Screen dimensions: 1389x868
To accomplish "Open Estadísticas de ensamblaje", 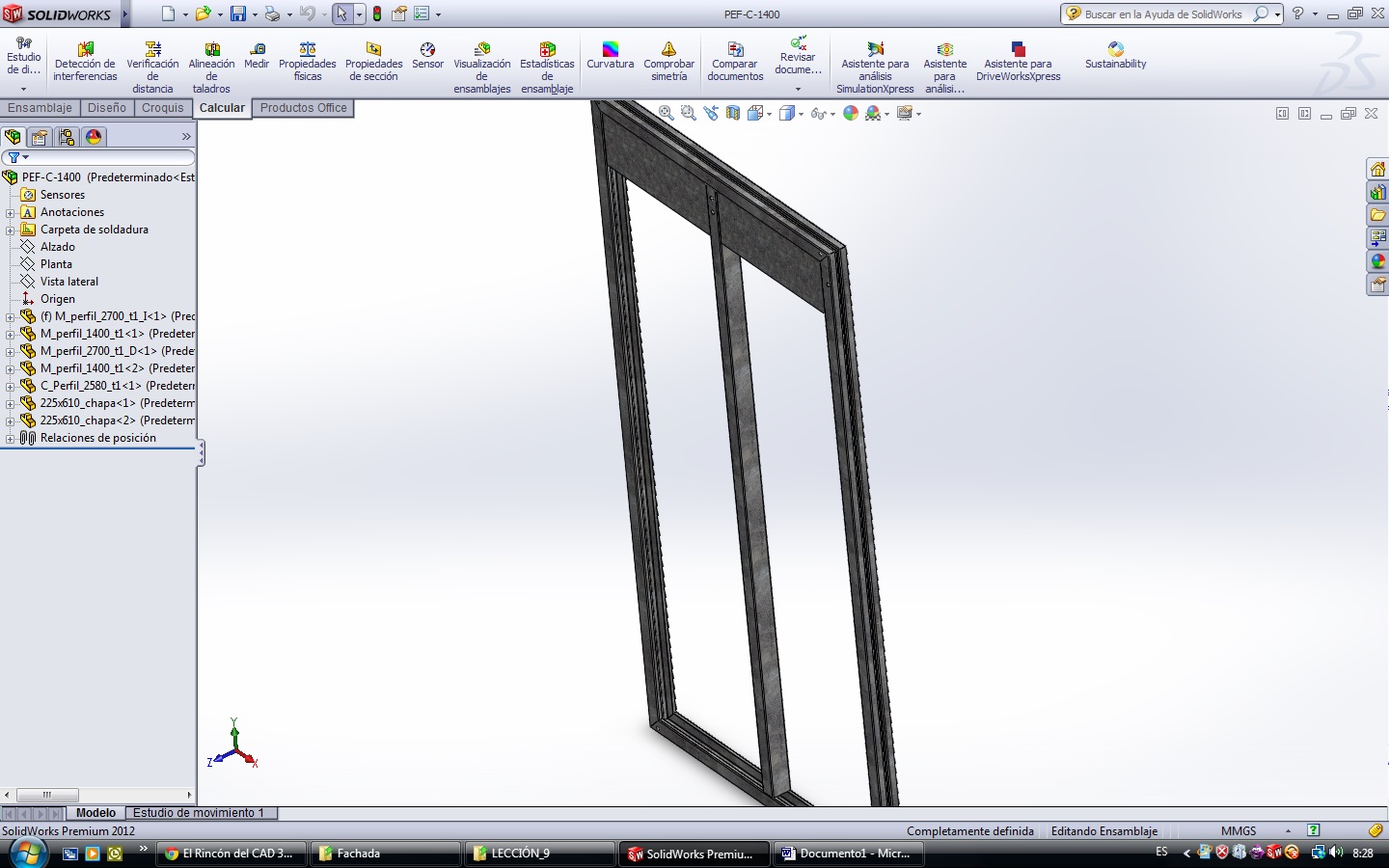I will (x=547, y=68).
